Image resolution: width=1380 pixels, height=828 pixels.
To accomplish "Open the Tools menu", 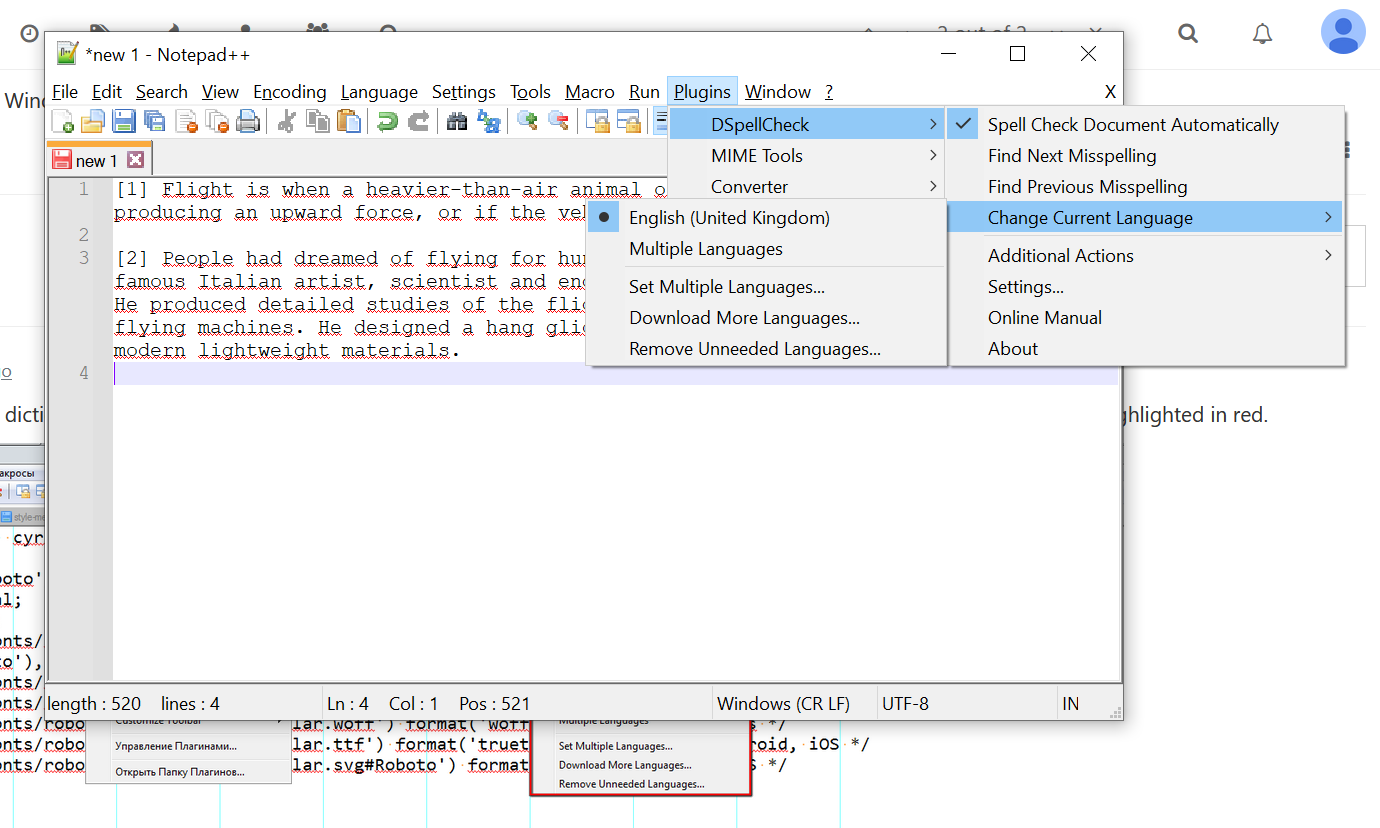I will point(530,92).
